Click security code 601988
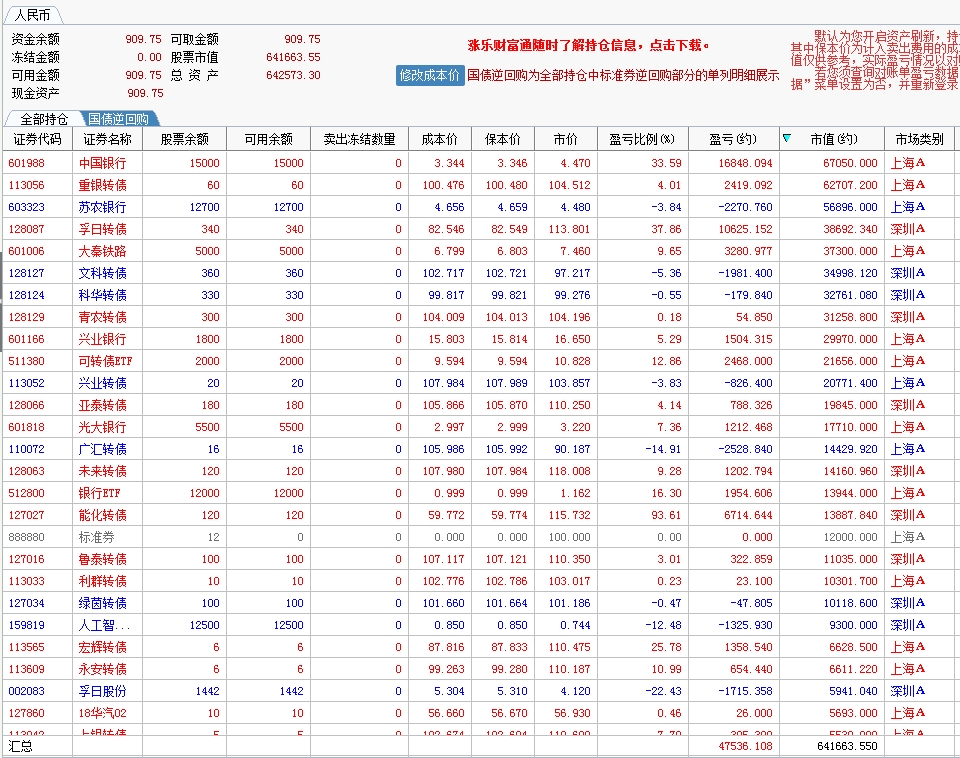This screenshot has width=960, height=758. 26,163
